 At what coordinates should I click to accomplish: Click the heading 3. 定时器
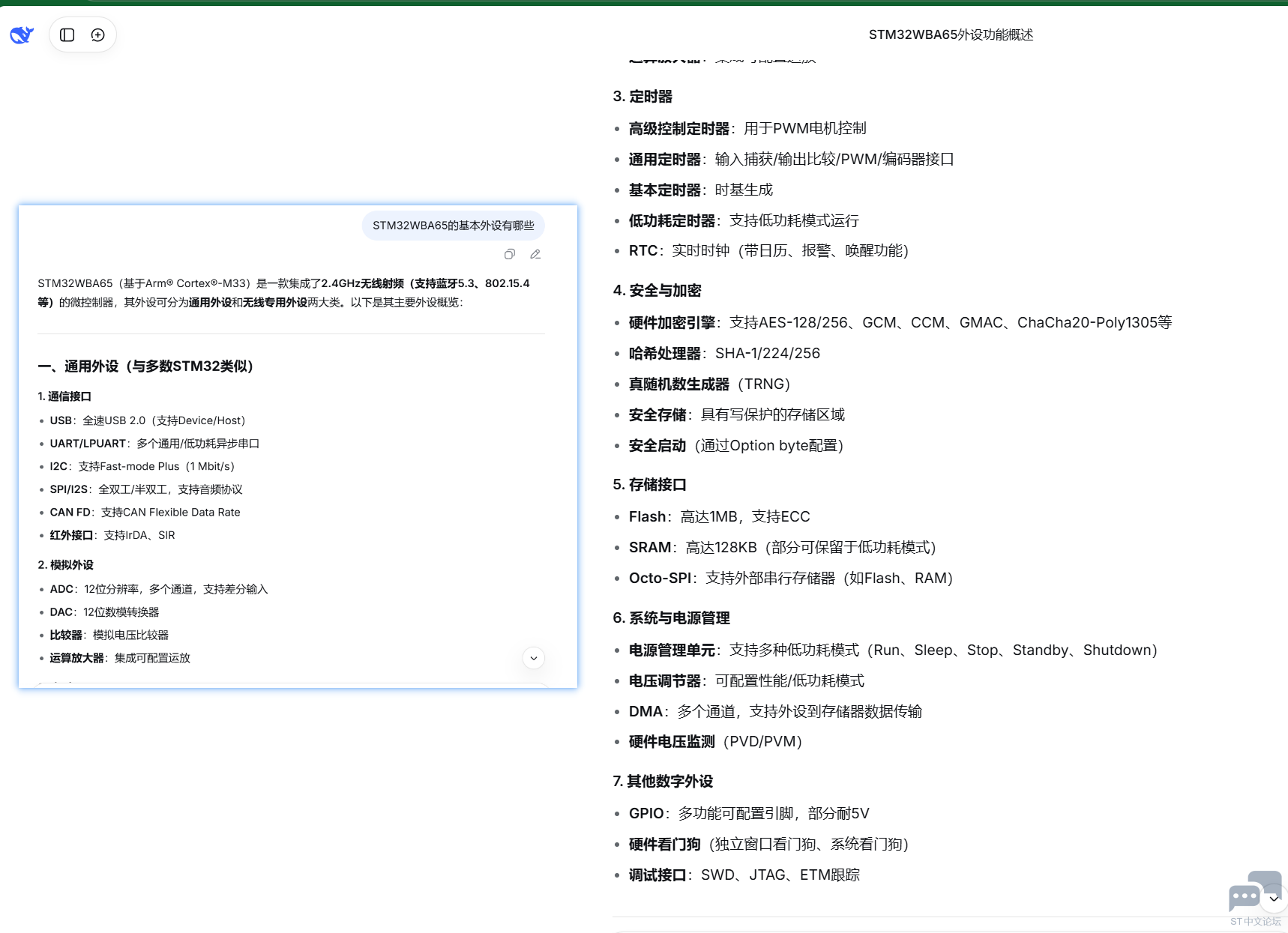pos(643,97)
